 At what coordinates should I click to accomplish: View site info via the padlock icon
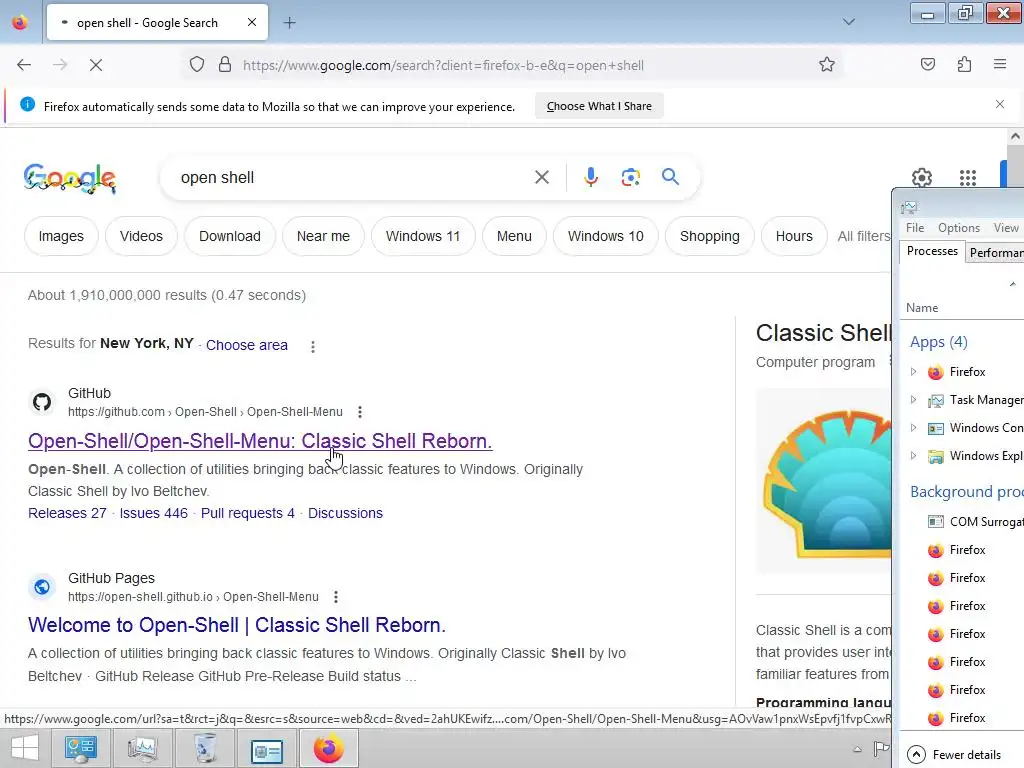[225, 65]
